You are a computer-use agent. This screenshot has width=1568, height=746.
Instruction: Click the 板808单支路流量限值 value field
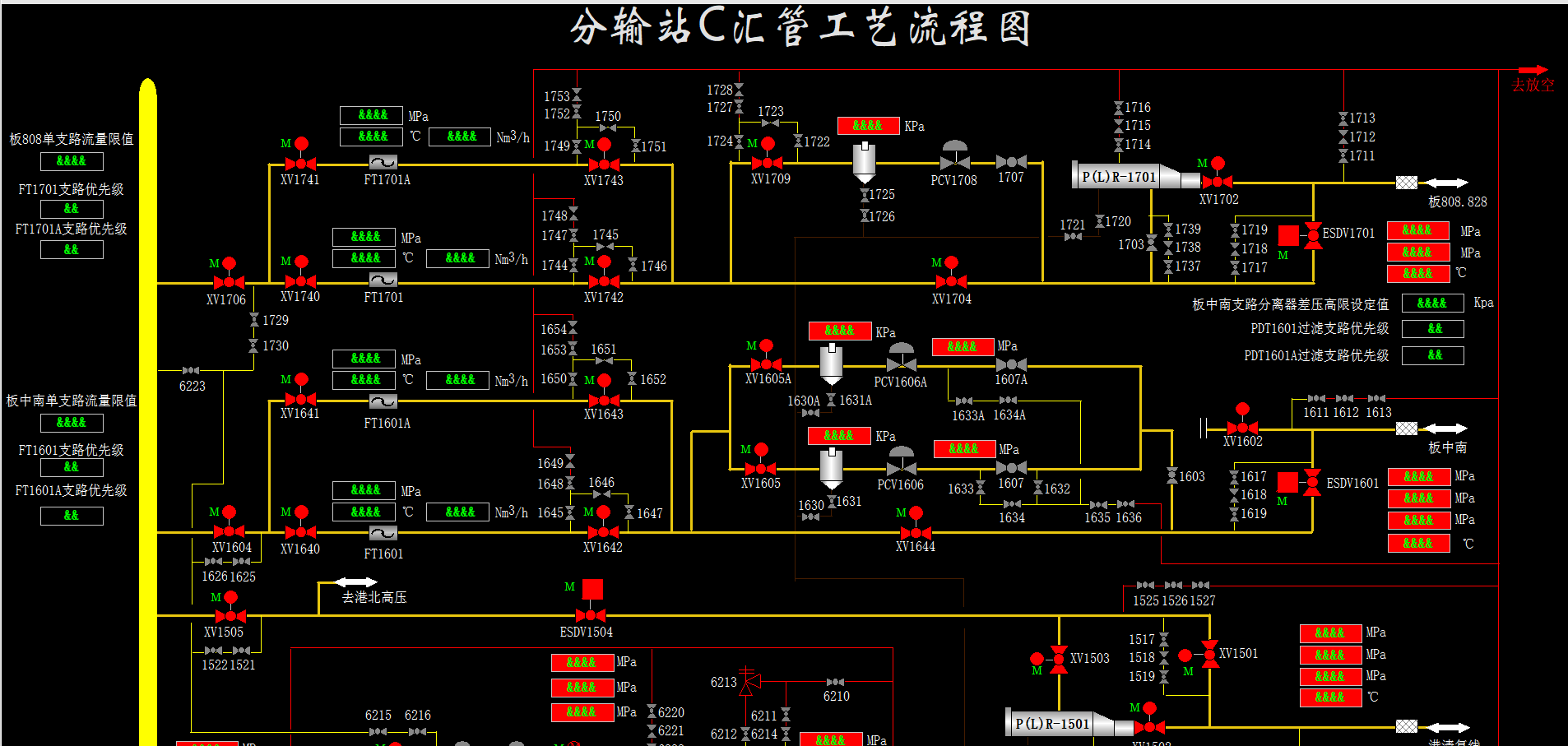72,161
